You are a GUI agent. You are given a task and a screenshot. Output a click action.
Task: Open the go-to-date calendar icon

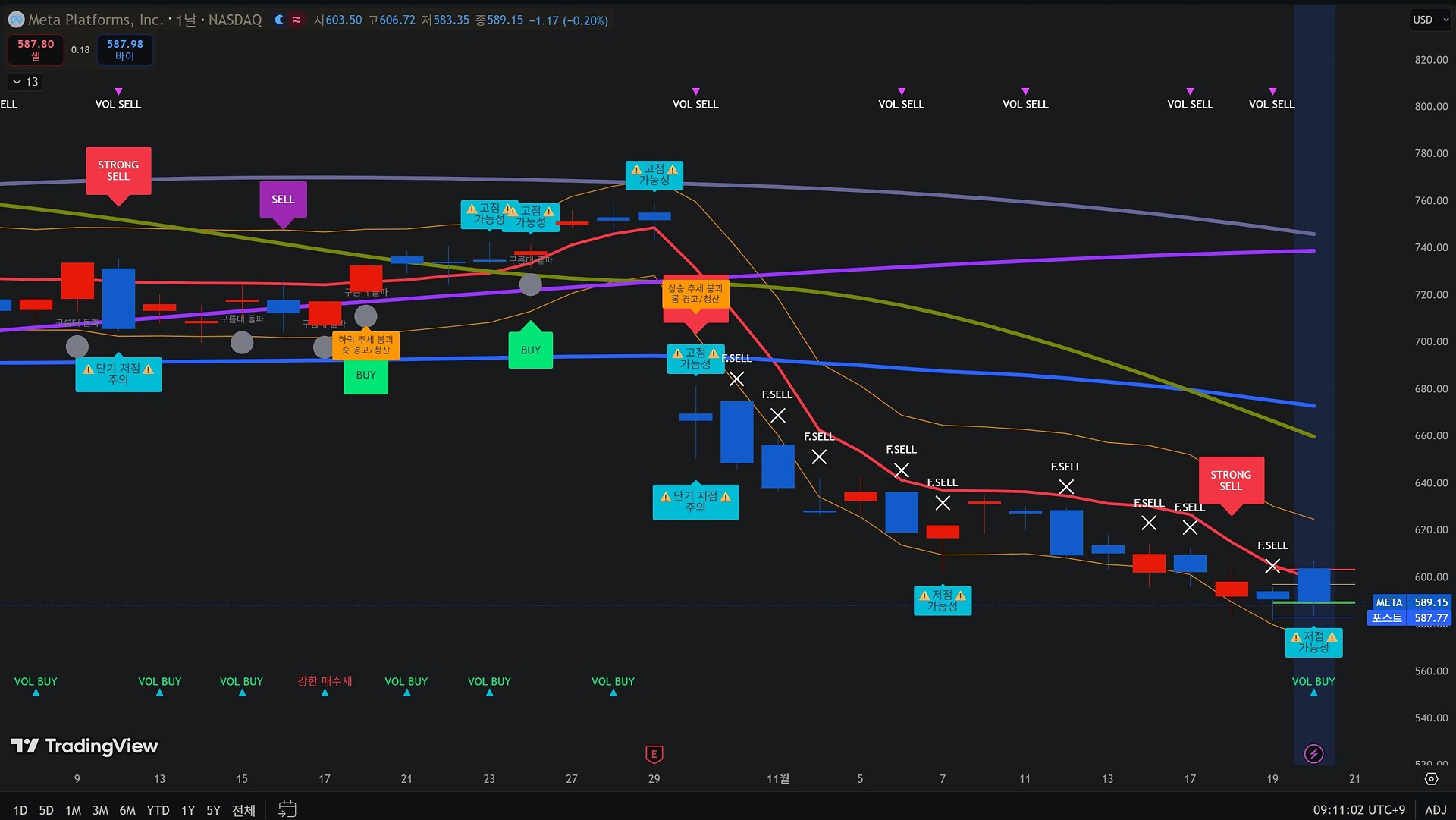287,809
